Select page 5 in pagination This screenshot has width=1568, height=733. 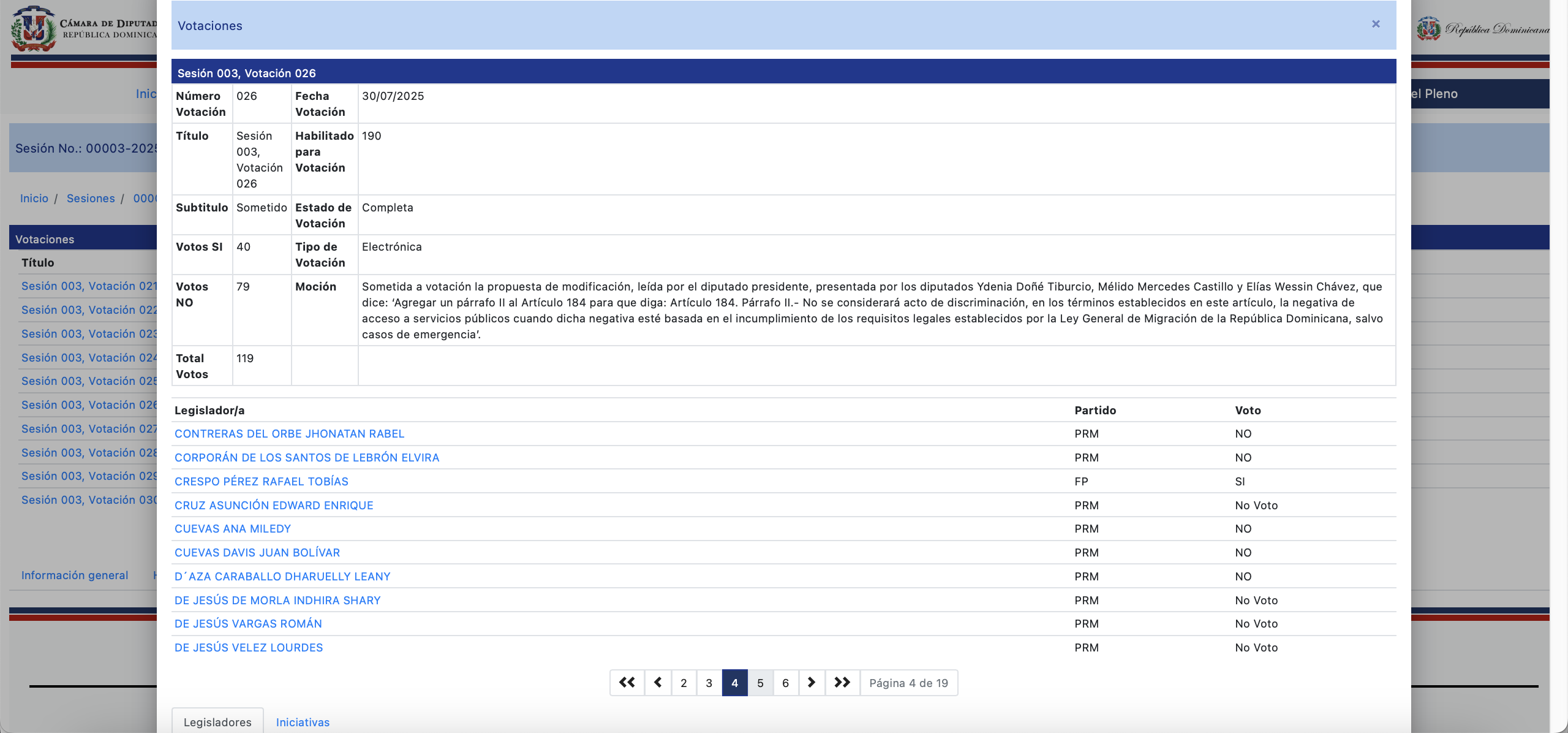click(x=760, y=683)
